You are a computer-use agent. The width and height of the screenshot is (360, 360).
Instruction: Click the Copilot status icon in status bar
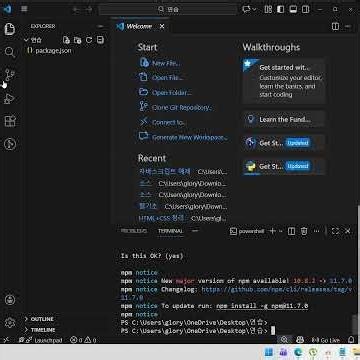(300, 340)
